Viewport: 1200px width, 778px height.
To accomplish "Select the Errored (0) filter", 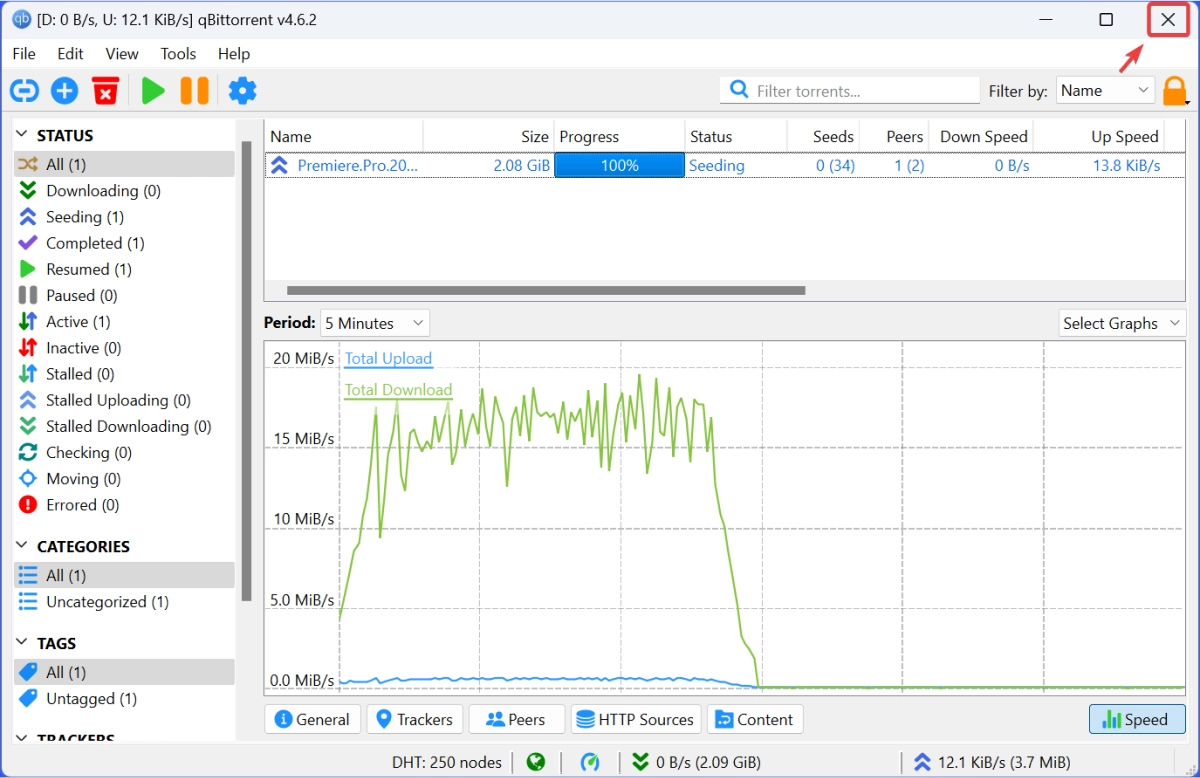I will point(124,505).
